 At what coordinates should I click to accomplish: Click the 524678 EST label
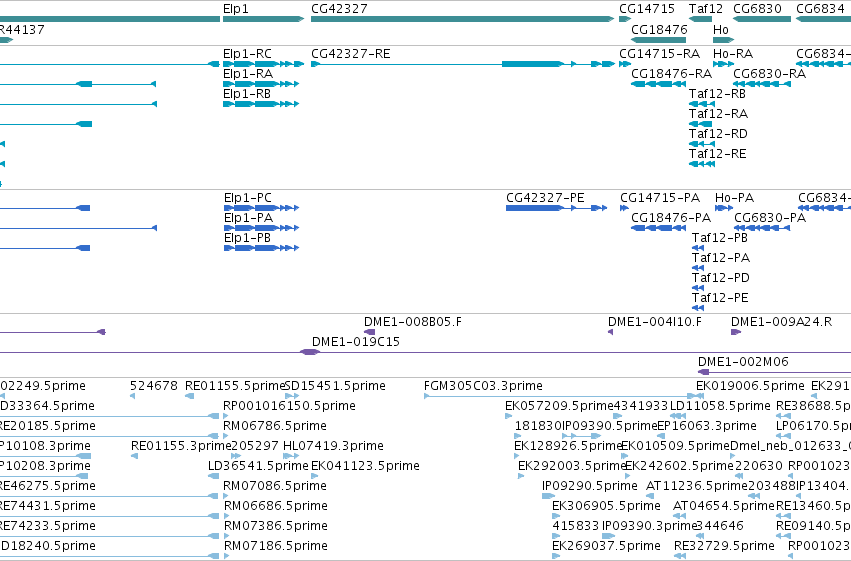[154, 386]
